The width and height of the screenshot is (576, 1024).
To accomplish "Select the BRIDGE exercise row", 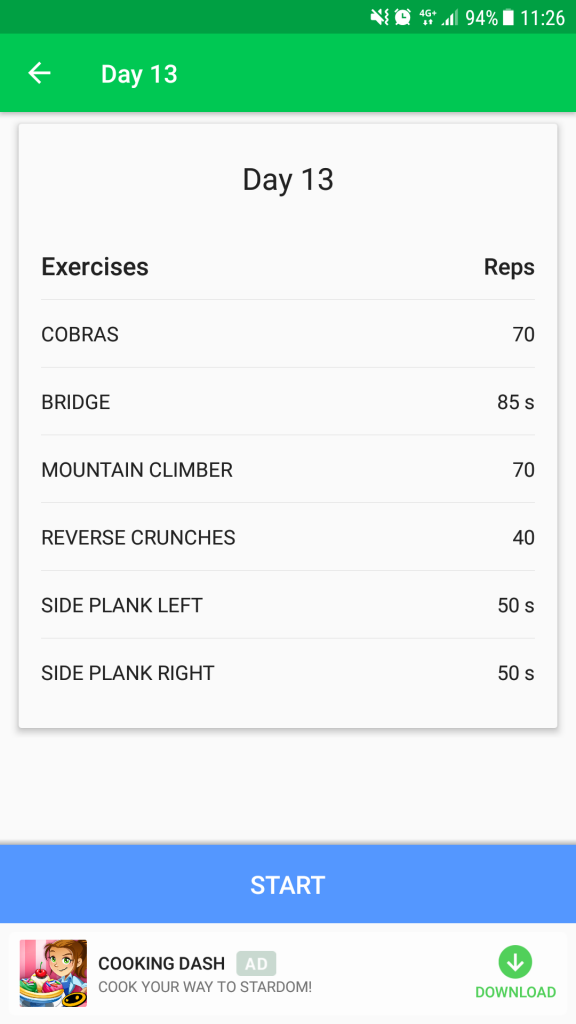I will pyautogui.click(x=288, y=402).
